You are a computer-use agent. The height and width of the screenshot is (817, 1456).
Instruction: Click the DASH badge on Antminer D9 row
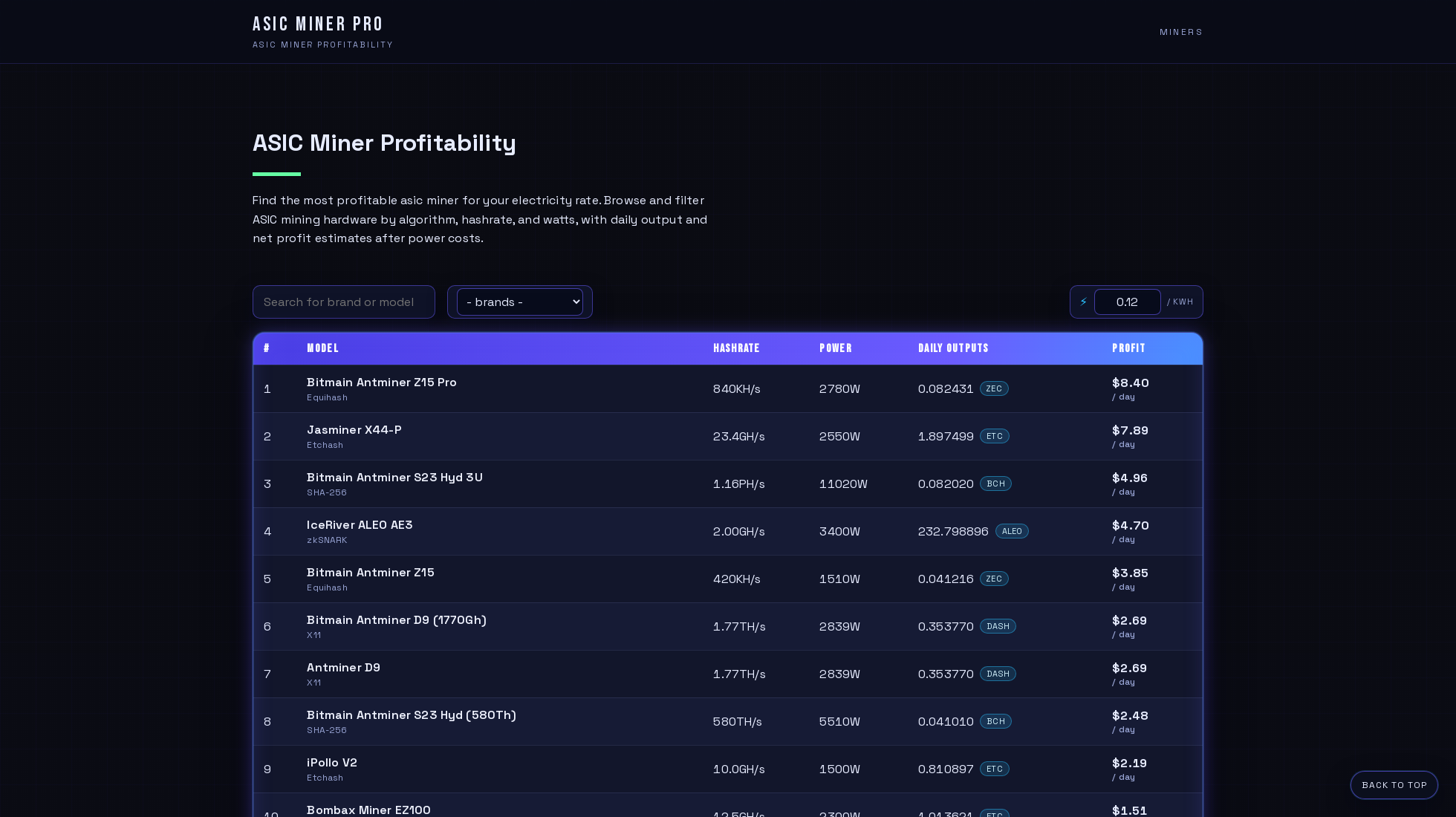pos(998,674)
